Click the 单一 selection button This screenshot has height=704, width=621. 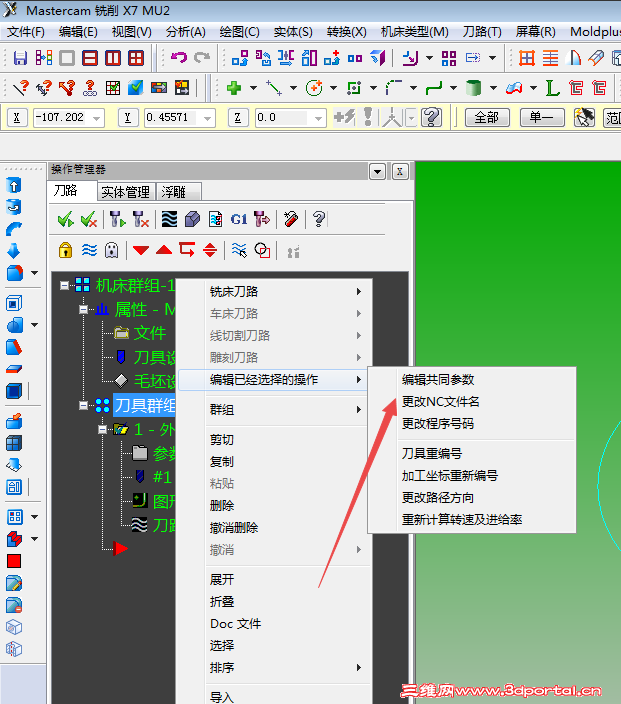tap(542, 118)
